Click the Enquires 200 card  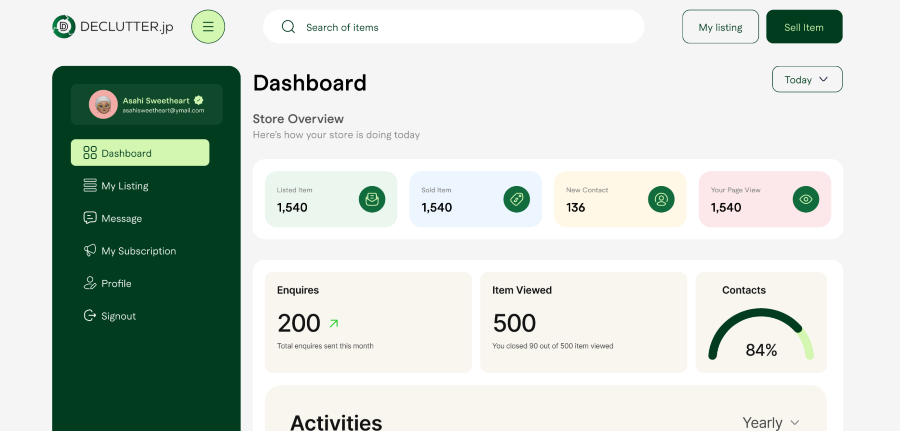pos(368,322)
